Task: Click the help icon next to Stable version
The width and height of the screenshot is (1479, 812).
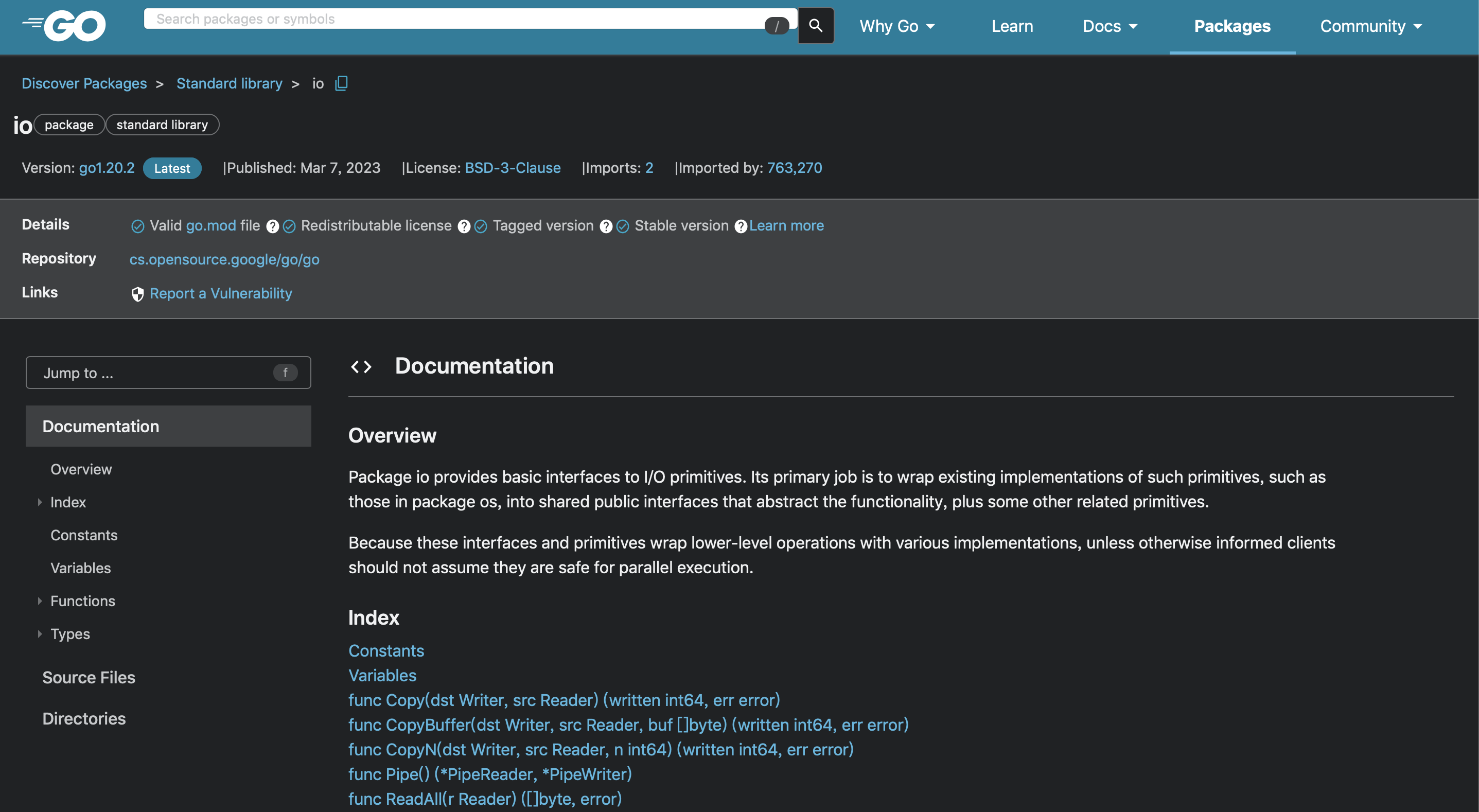Action: point(741,226)
